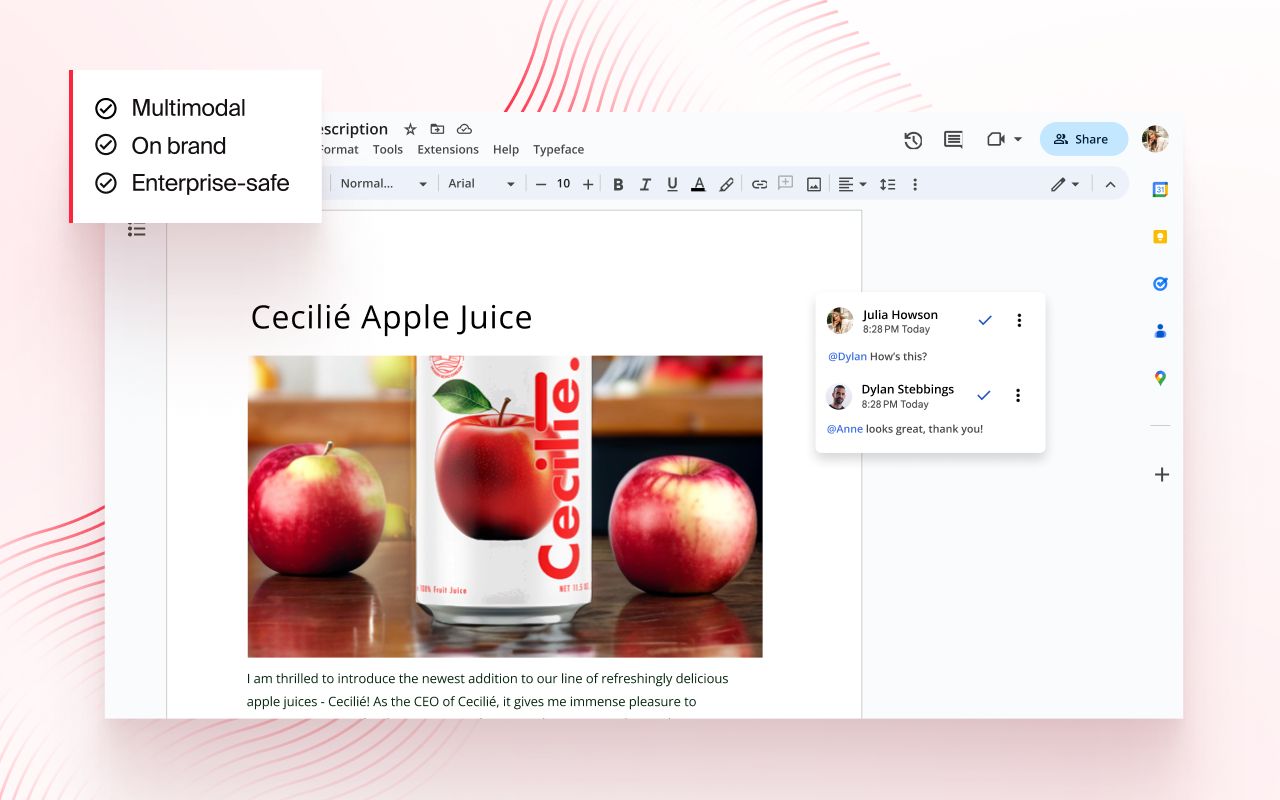Open the Extensions menu
The width and height of the screenshot is (1280, 800).
pyautogui.click(x=447, y=149)
